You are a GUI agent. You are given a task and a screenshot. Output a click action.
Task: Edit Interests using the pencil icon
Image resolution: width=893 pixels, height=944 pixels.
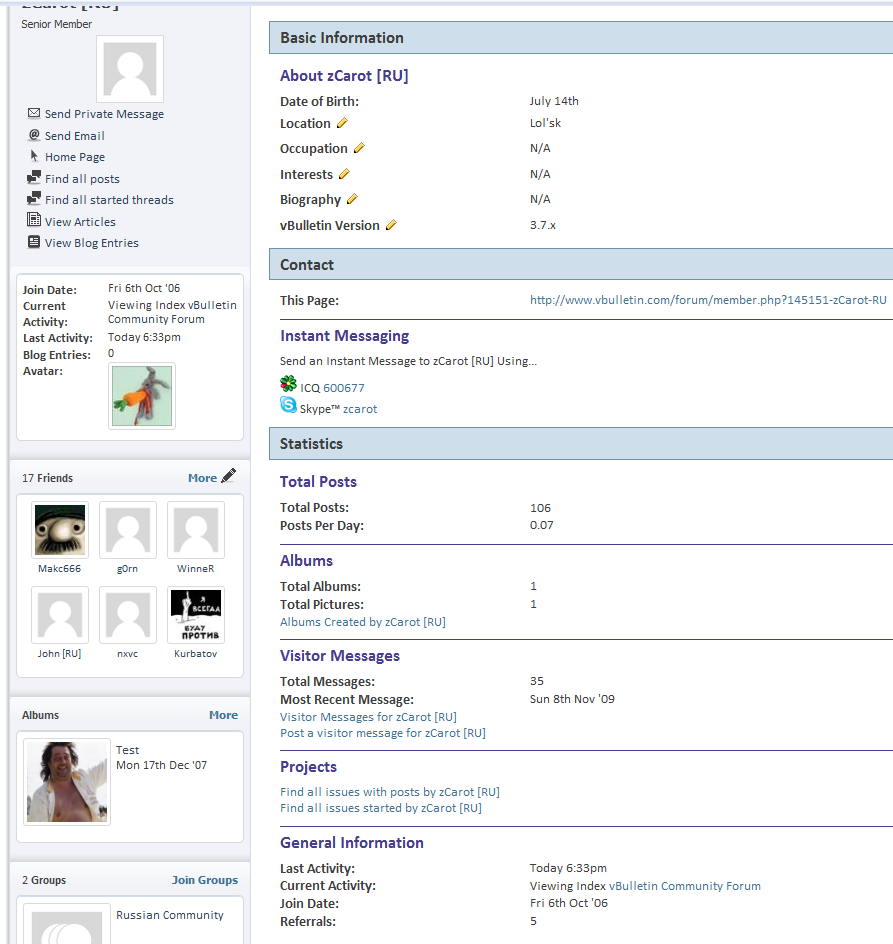click(x=344, y=174)
